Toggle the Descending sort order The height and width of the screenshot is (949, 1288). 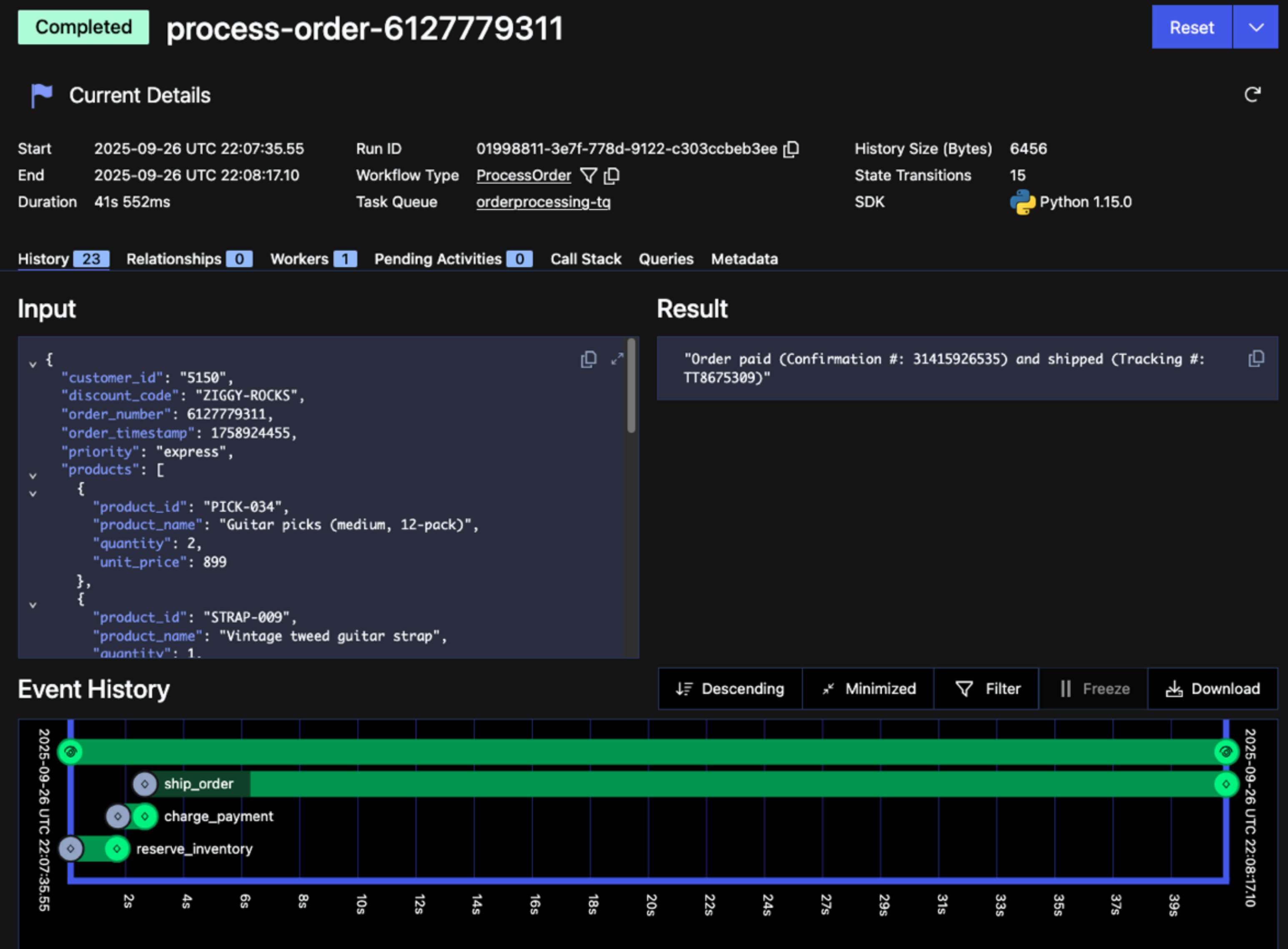click(730, 689)
